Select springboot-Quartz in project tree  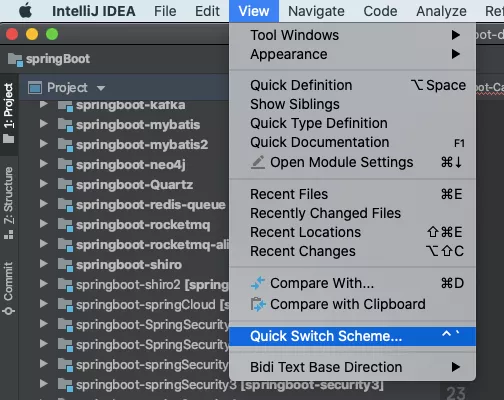click(x=134, y=185)
